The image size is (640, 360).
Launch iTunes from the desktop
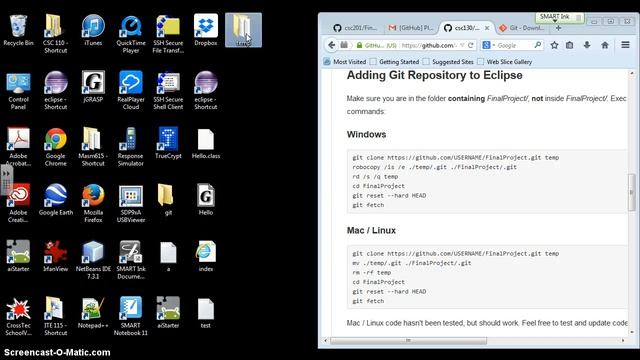click(x=93, y=30)
